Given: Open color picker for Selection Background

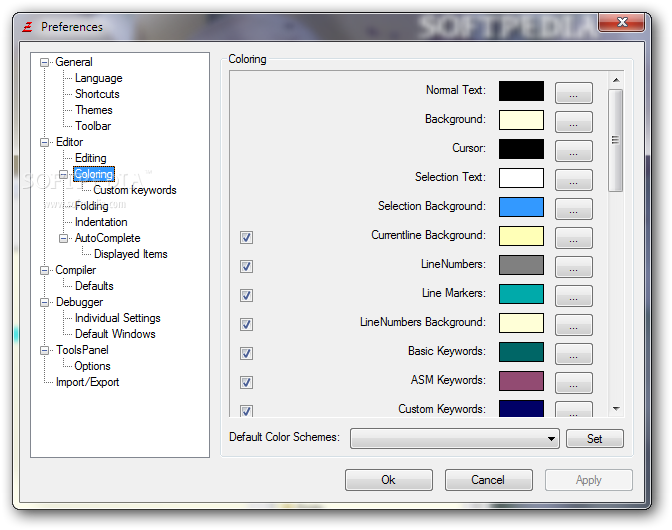Looking at the screenshot, I should coord(574,209).
